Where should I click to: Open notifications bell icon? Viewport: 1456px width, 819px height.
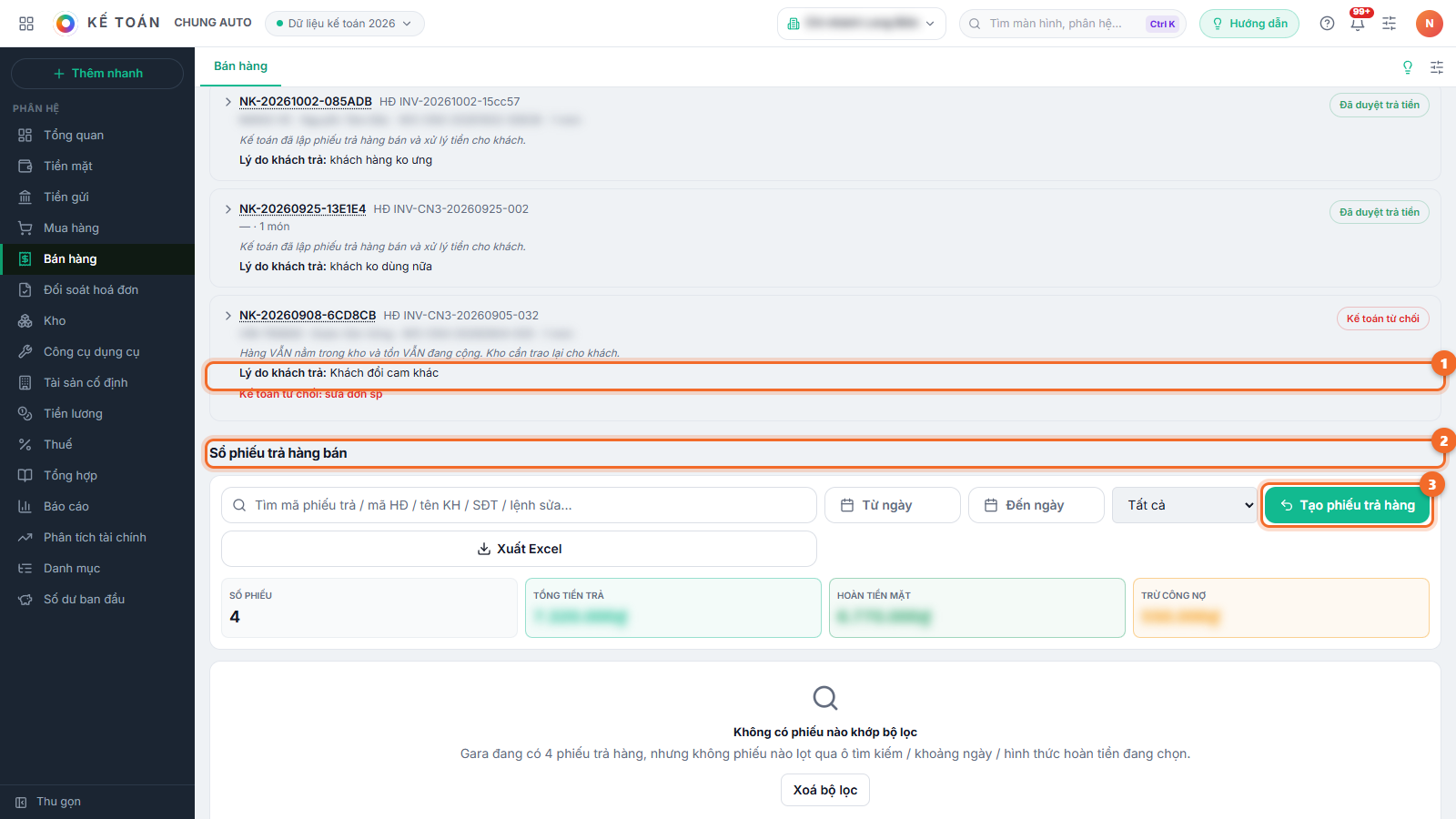[1358, 24]
